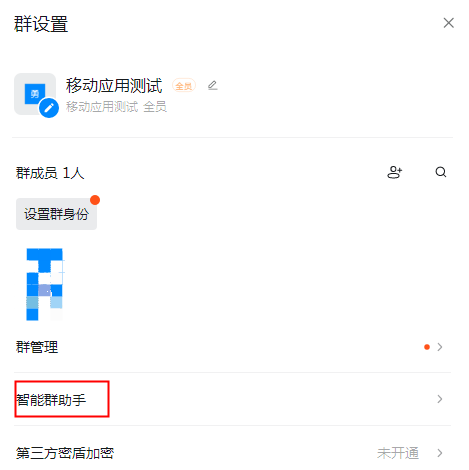Open 第三方密盾加密 option
Viewport: 469px width, 470px height.
pos(232,453)
